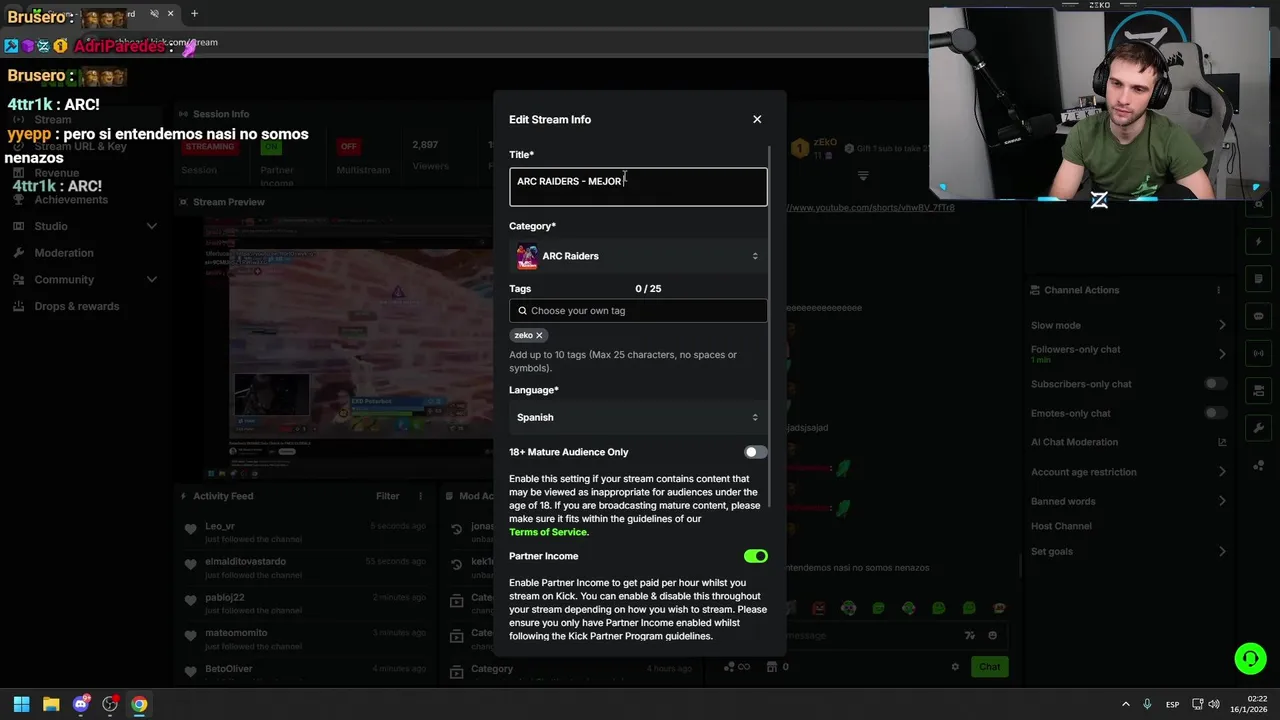Viewport: 1280px width, 720px height.
Task: Open the Terms of Service link
Action: tap(549, 532)
